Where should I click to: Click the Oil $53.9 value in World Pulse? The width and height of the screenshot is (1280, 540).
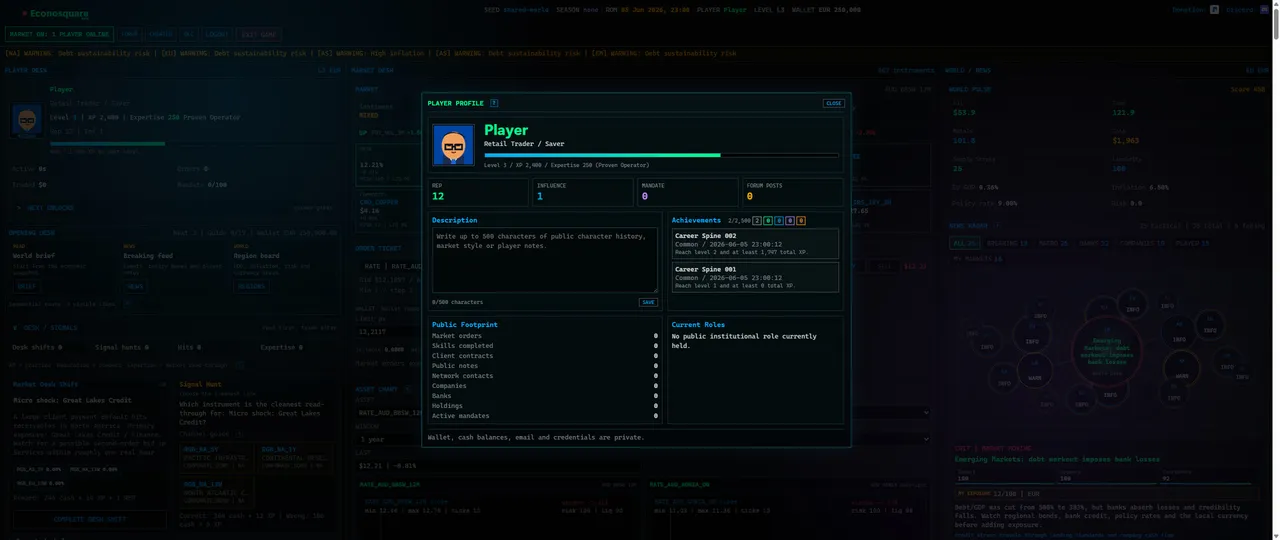click(964, 112)
